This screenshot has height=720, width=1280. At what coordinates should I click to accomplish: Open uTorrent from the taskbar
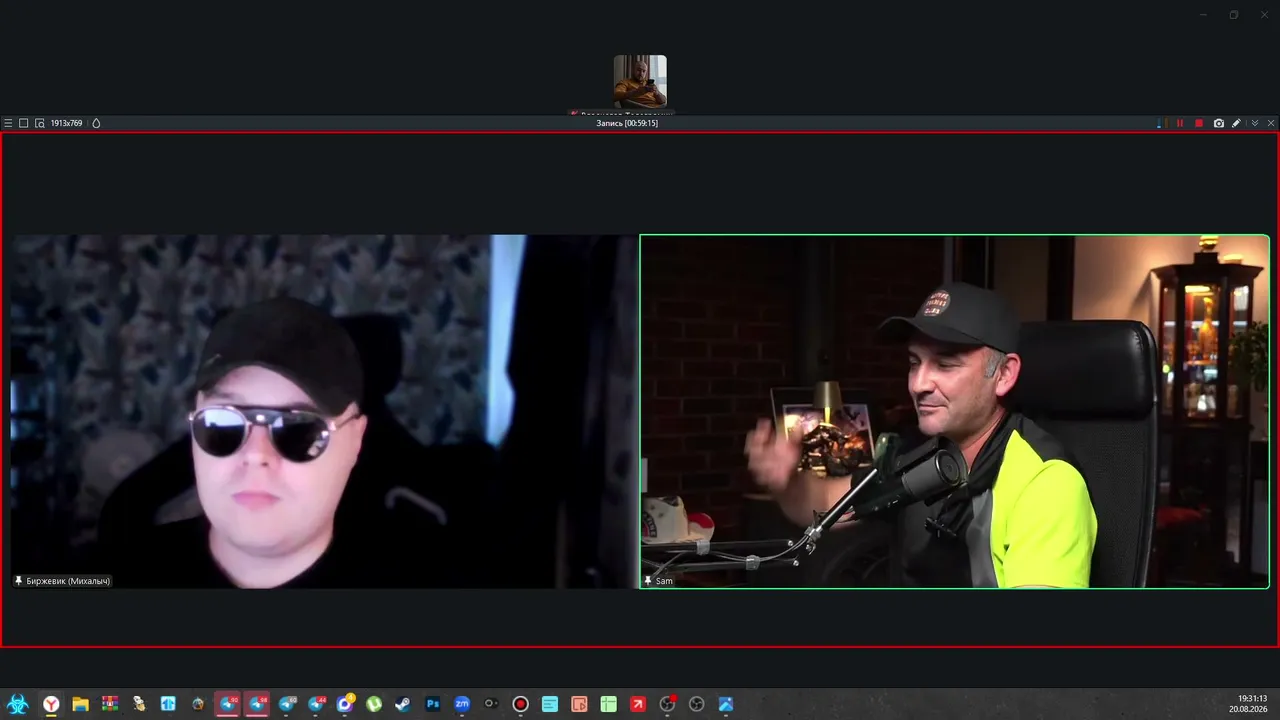point(374,704)
